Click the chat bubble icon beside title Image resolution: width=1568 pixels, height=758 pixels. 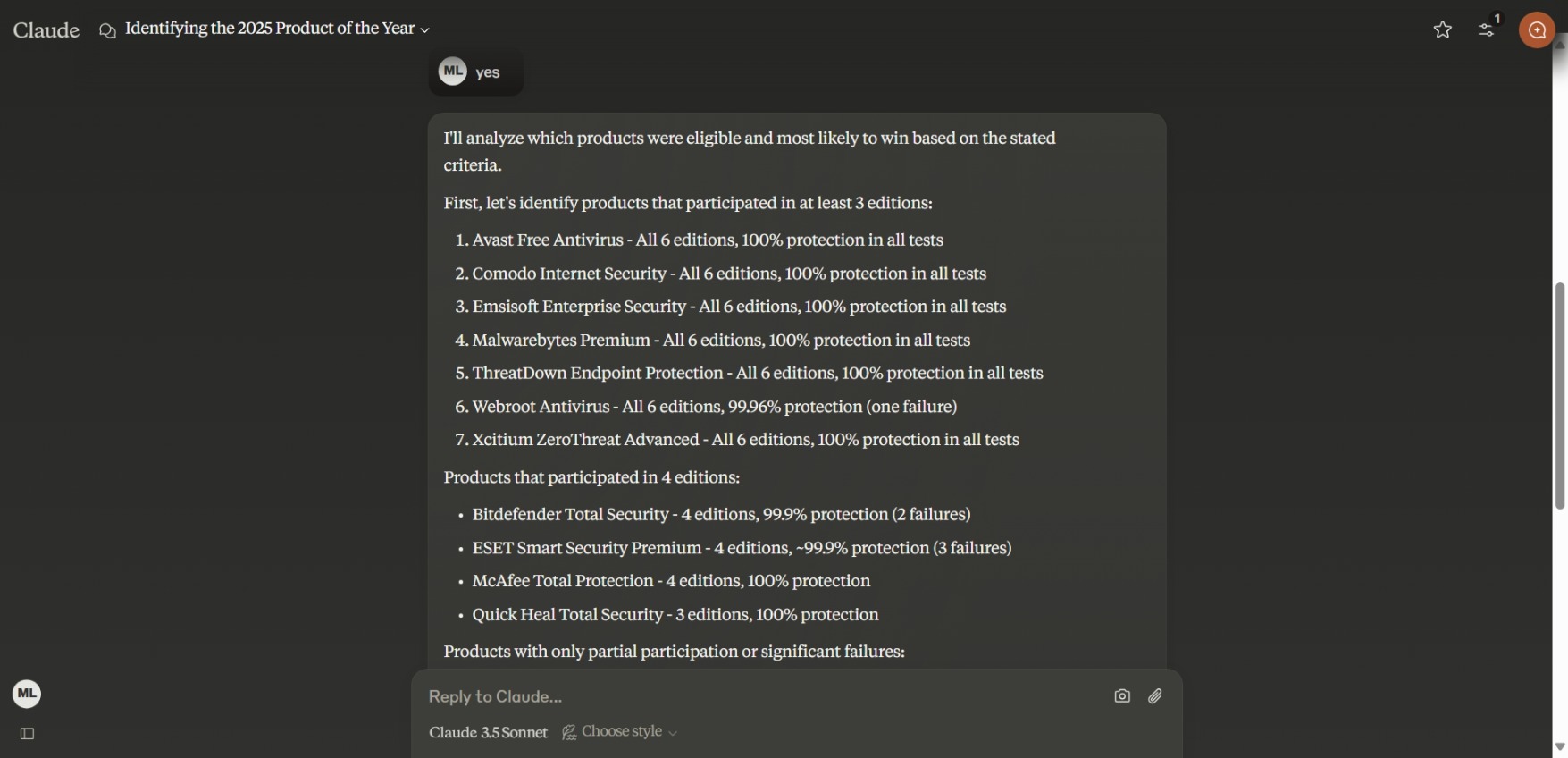coord(107,31)
